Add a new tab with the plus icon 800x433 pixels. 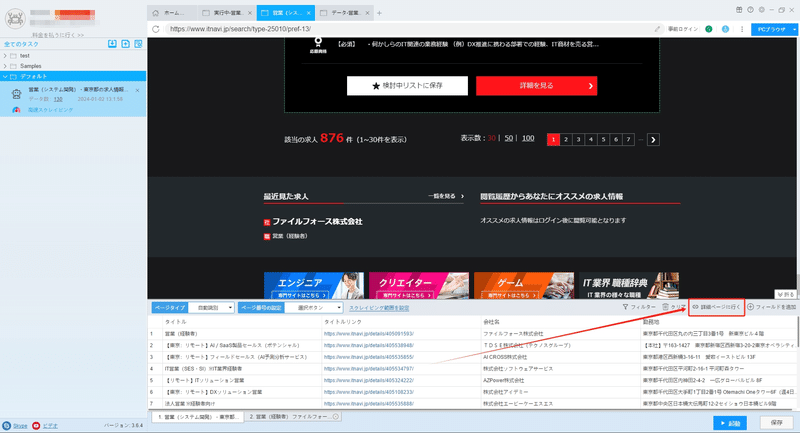(x=379, y=13)
